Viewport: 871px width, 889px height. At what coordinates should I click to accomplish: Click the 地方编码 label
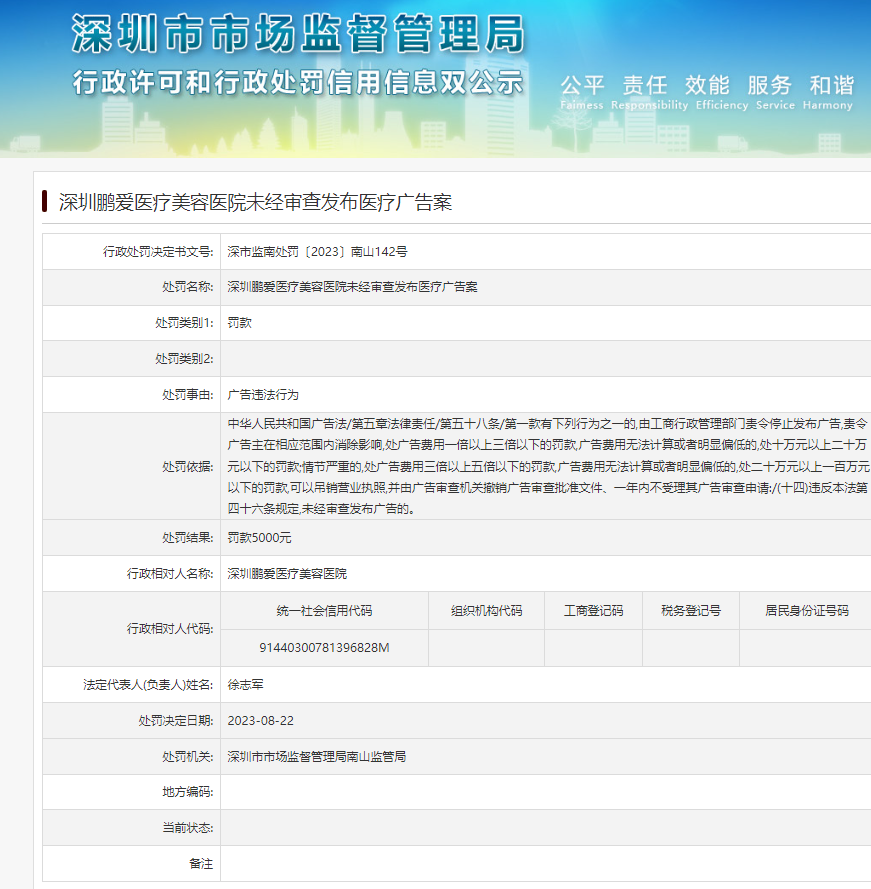[x=188, y=792]
